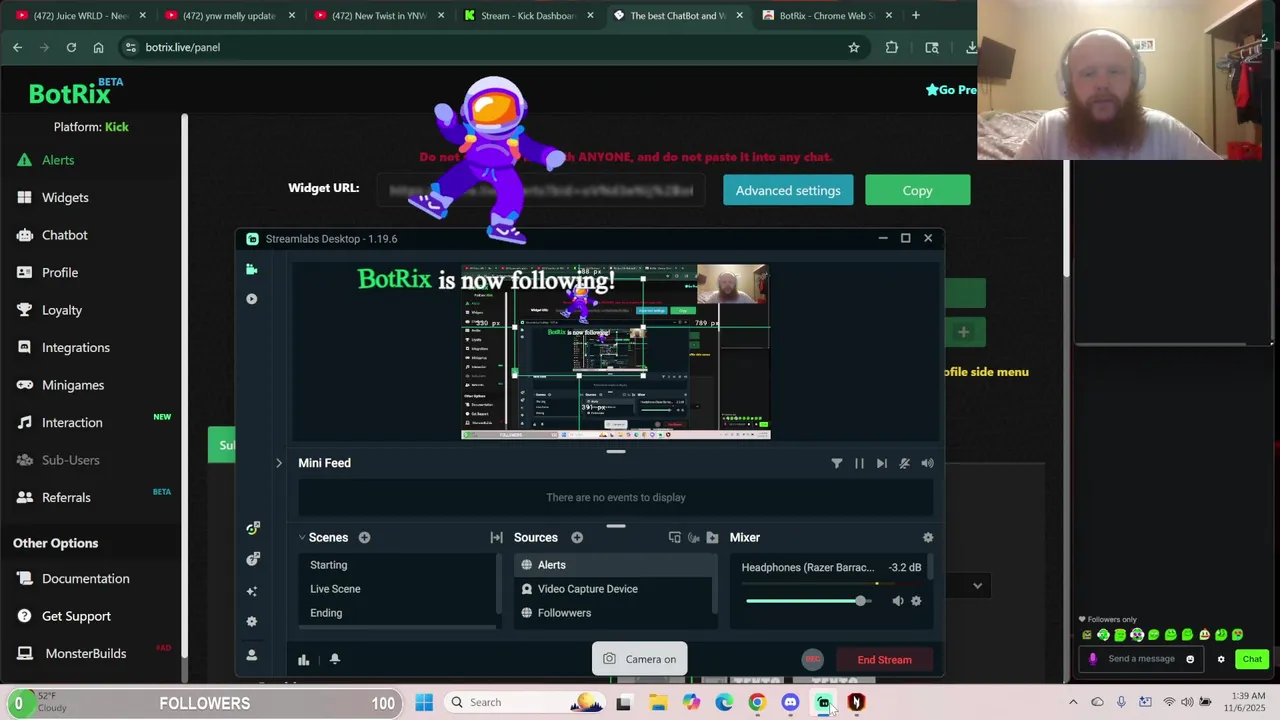Click the taskbar Search box
The height and width of the screenshot is (720, 1280).
pyautogui.click(x=524, y=702)
